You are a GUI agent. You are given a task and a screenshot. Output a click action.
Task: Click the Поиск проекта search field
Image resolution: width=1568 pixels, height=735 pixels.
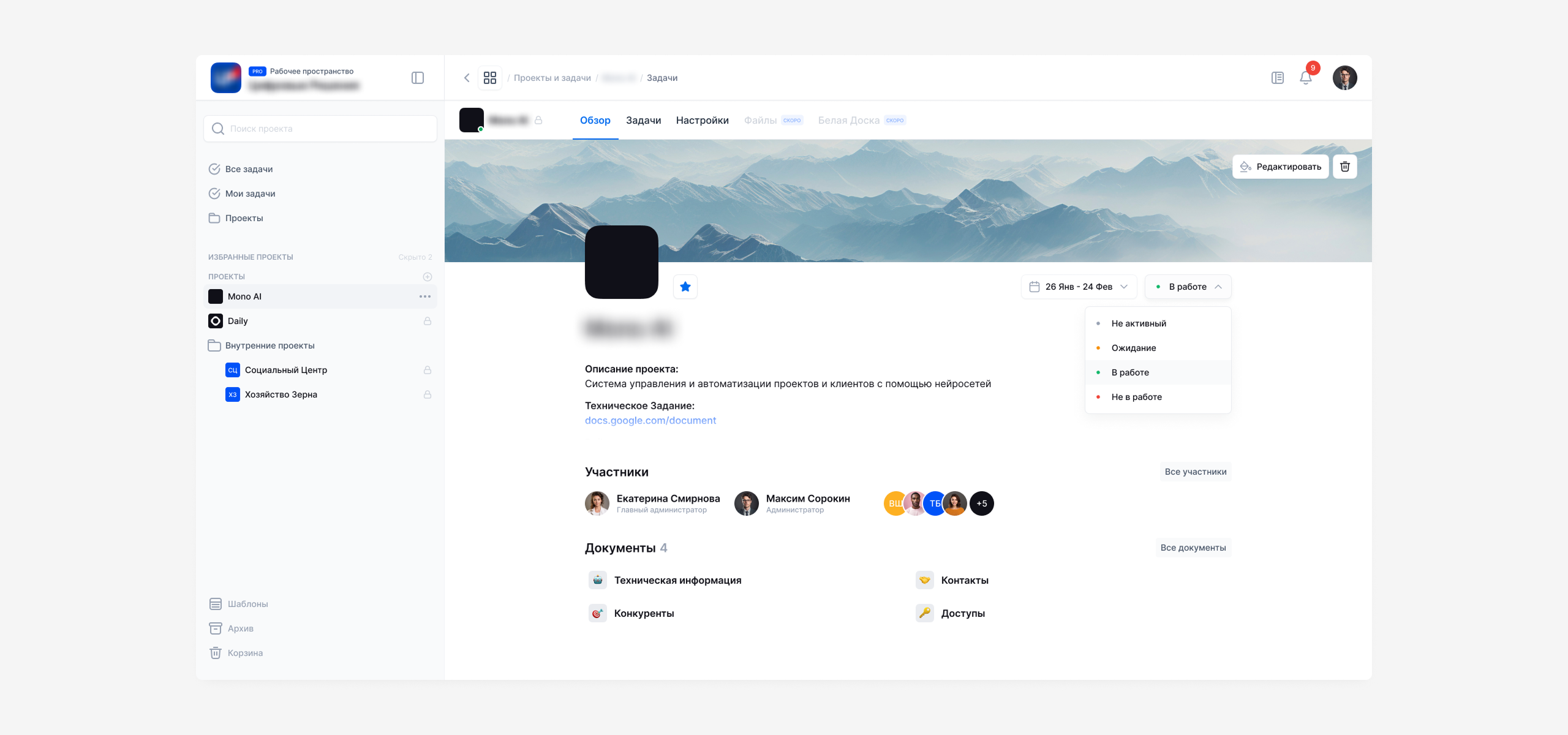(x=320, y=129)
